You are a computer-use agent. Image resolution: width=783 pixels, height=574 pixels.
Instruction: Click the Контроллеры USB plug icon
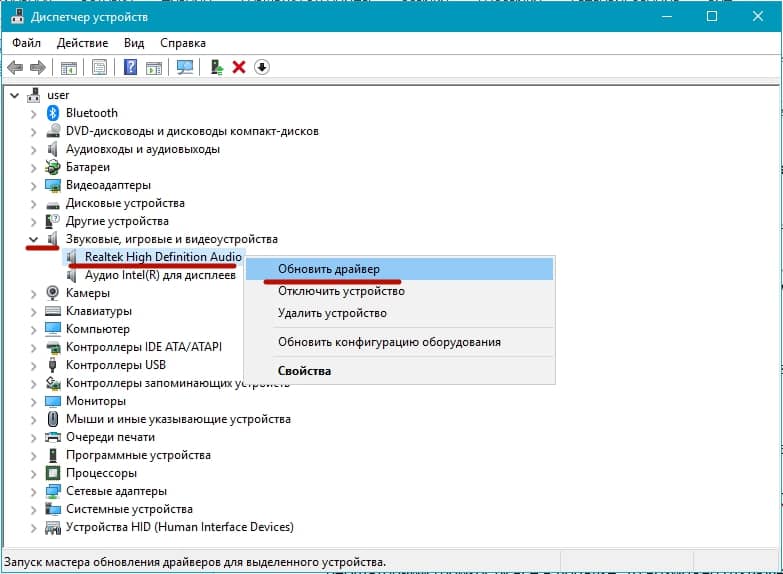pyautogui.click(x=53, y=365)
